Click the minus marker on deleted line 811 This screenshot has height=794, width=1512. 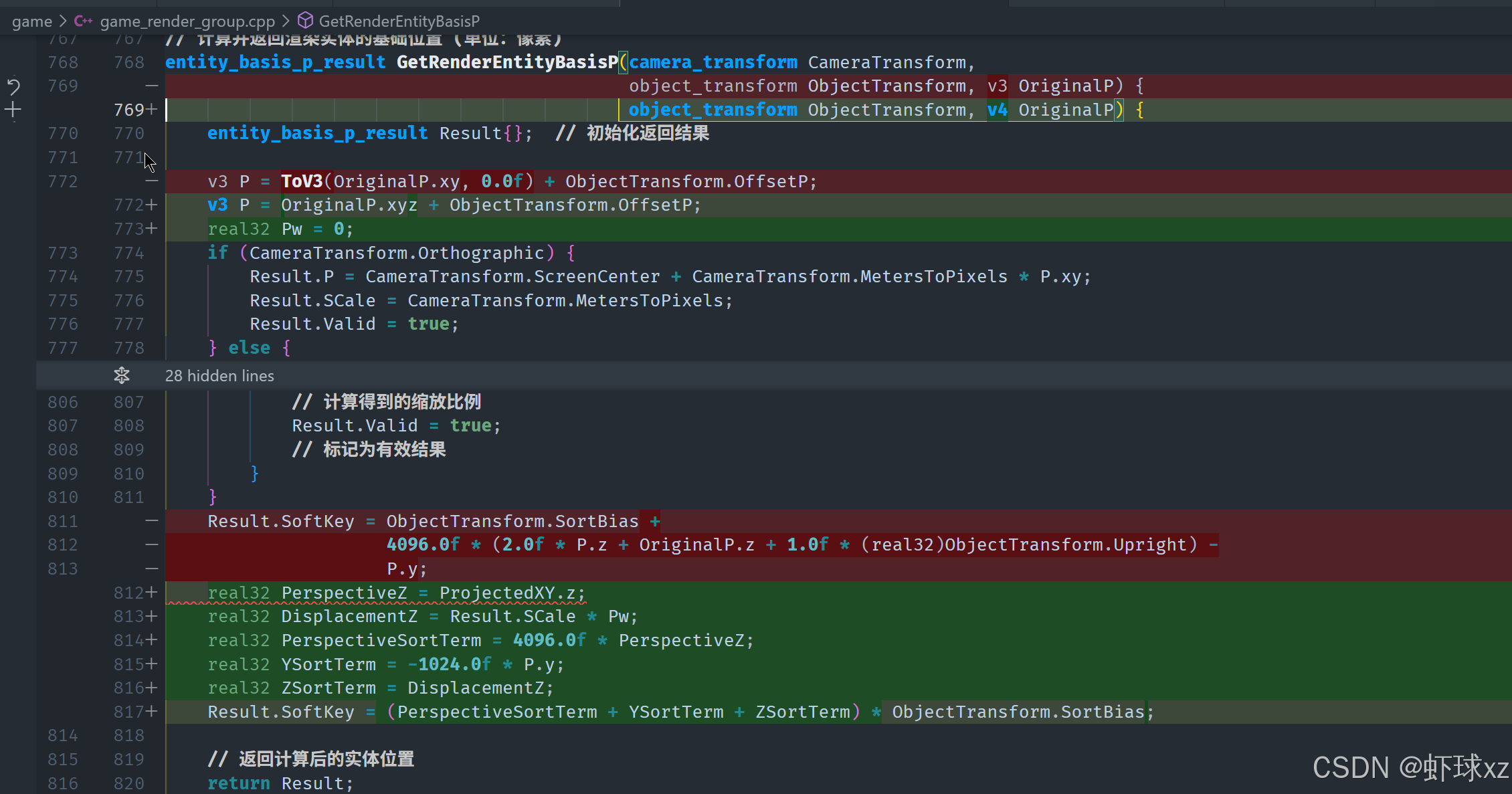pos(152,521)
